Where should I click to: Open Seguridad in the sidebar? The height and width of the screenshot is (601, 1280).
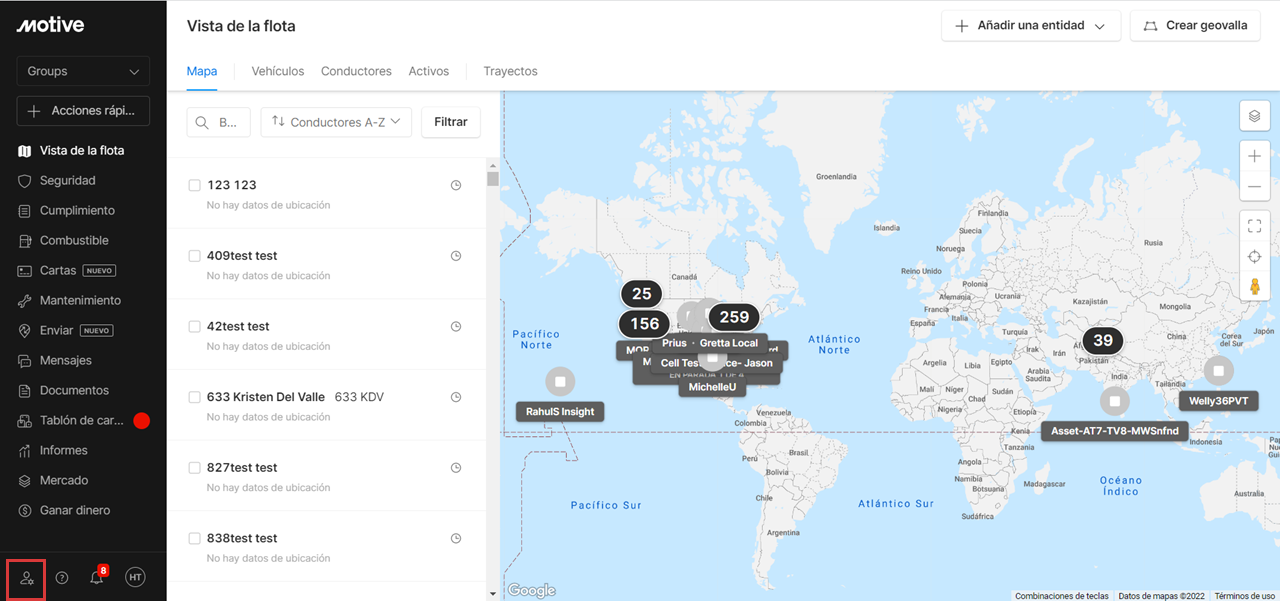pyautogui.click(x=68, y=181)
